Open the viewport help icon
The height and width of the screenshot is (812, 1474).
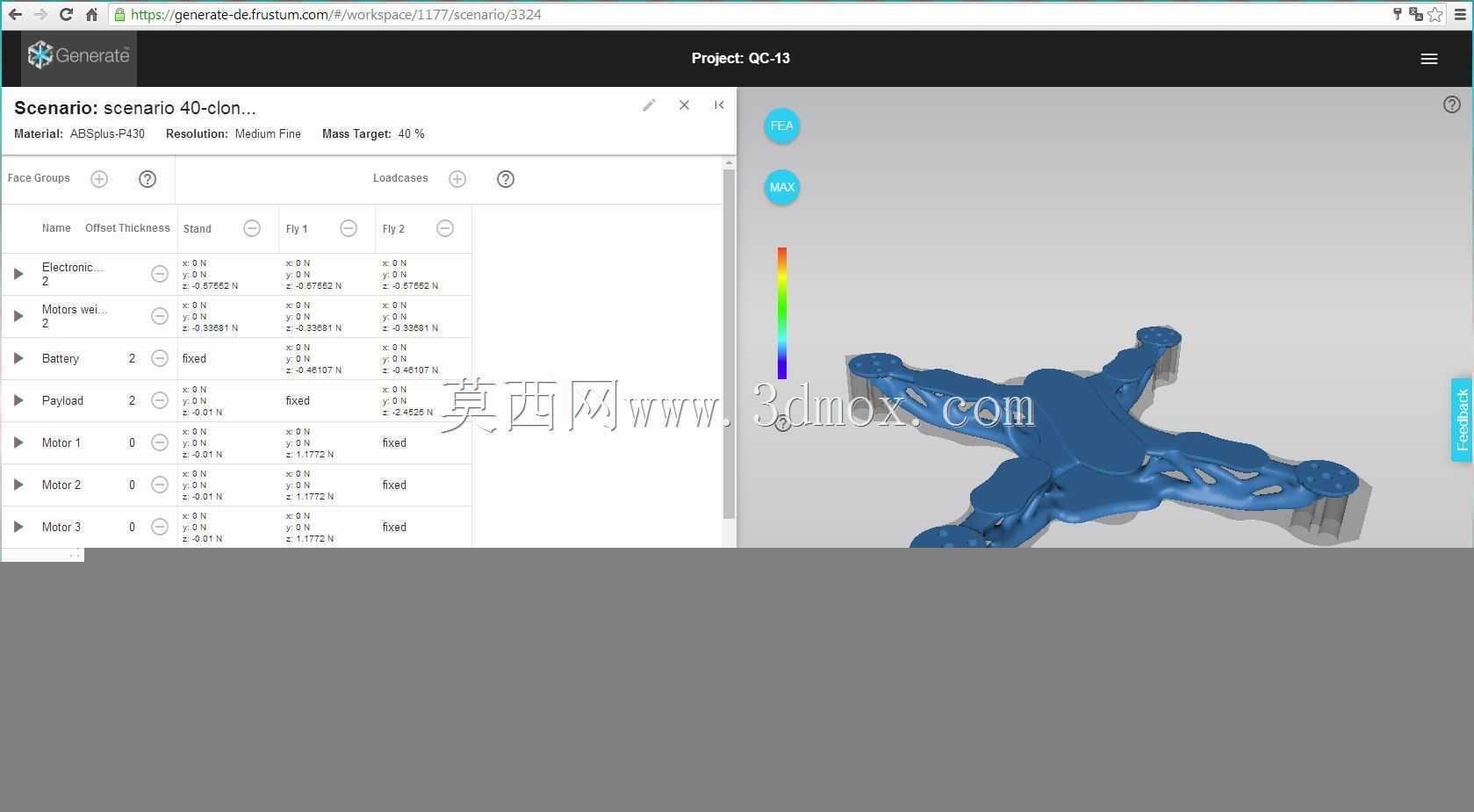pyautogui.click(x=1452, y=104)
